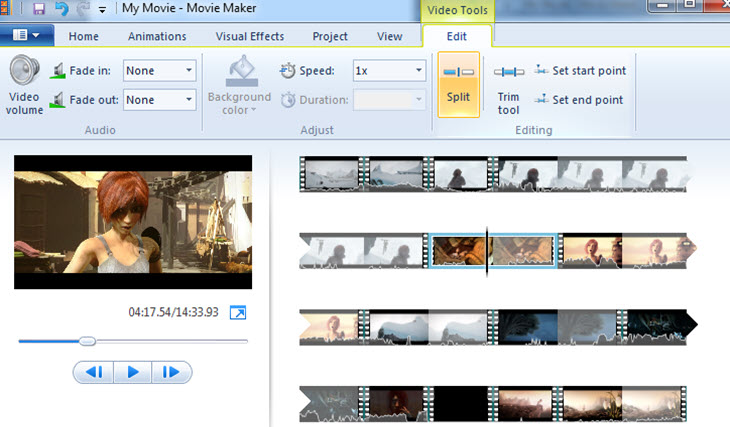Play the movie preview
Image resolution: width=730 pixels, height=427 pixels.
[133, 372]
